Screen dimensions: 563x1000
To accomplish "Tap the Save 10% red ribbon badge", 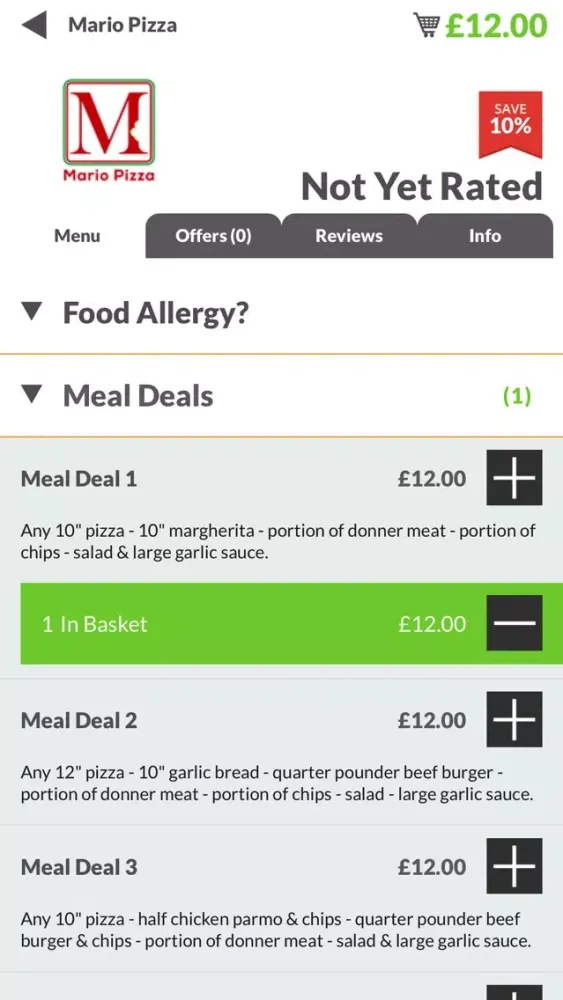I will 510,124.
